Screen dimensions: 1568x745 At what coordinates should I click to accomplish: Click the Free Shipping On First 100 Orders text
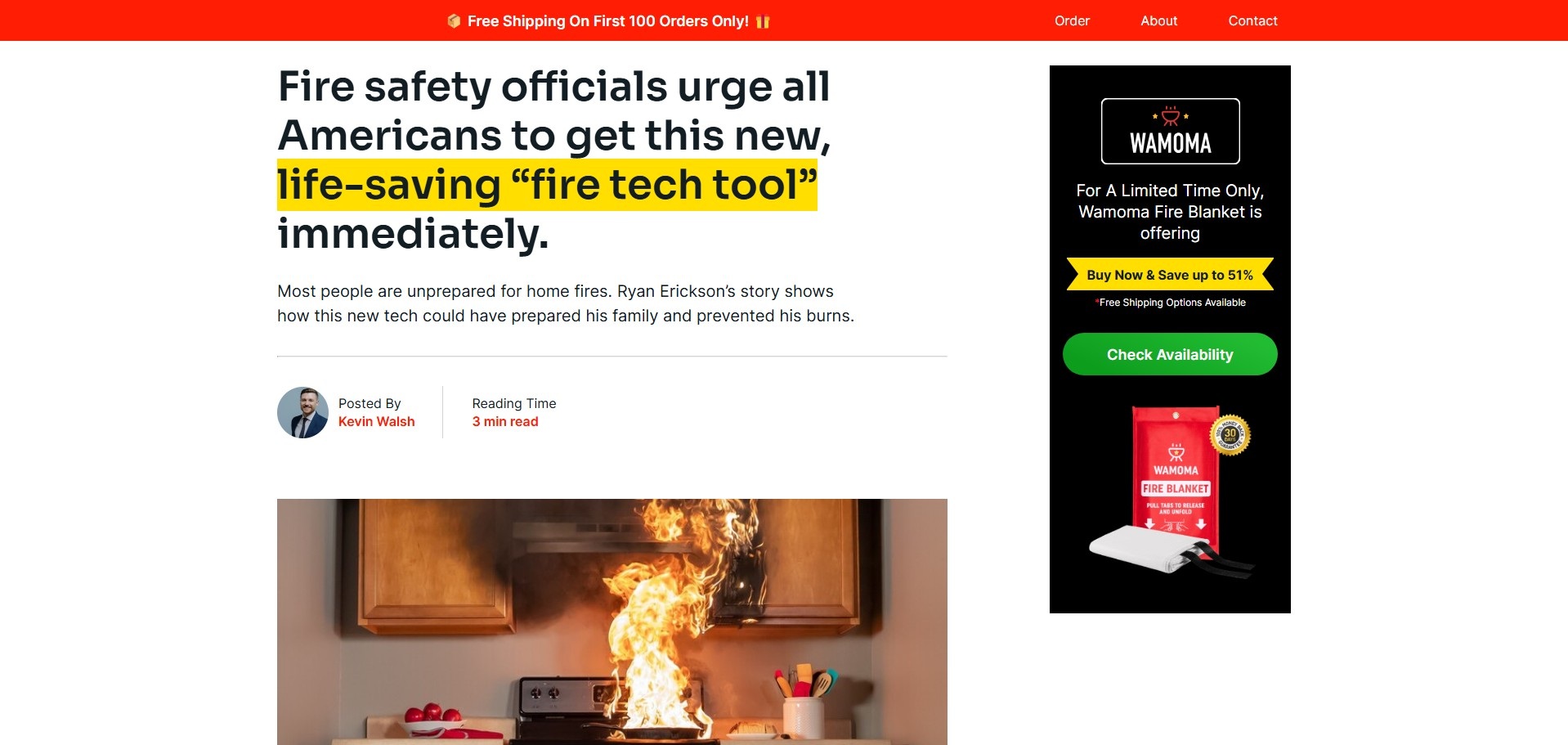(x=607, y=21)
